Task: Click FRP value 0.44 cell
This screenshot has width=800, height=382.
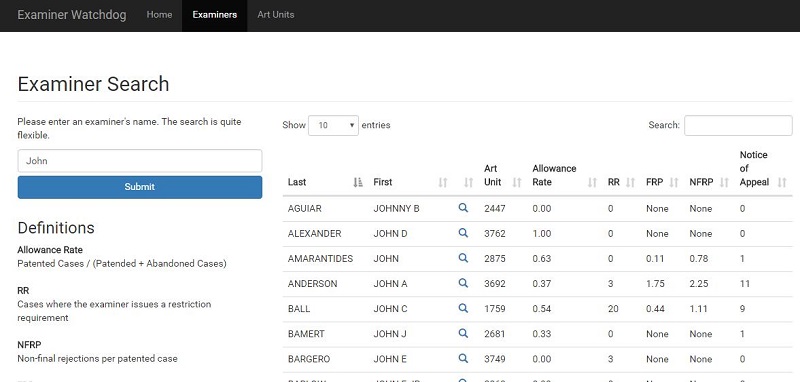Action: click(x=655, y=309)
